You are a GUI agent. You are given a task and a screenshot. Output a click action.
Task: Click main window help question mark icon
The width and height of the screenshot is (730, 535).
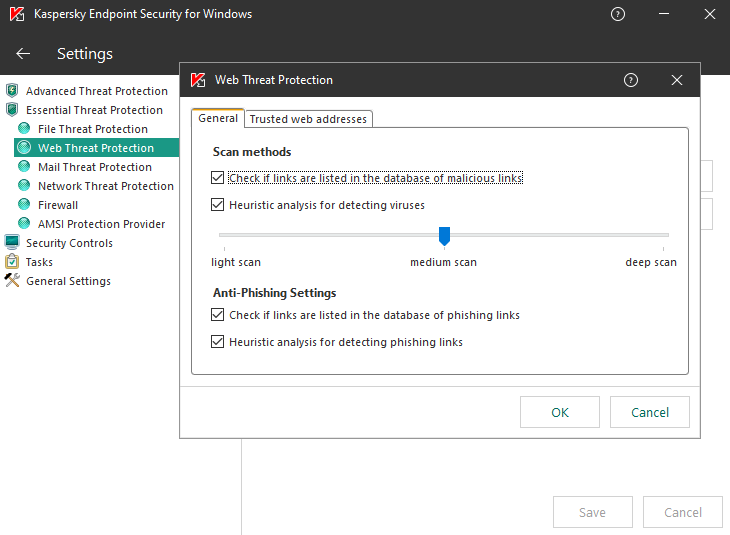click(618, 14)
